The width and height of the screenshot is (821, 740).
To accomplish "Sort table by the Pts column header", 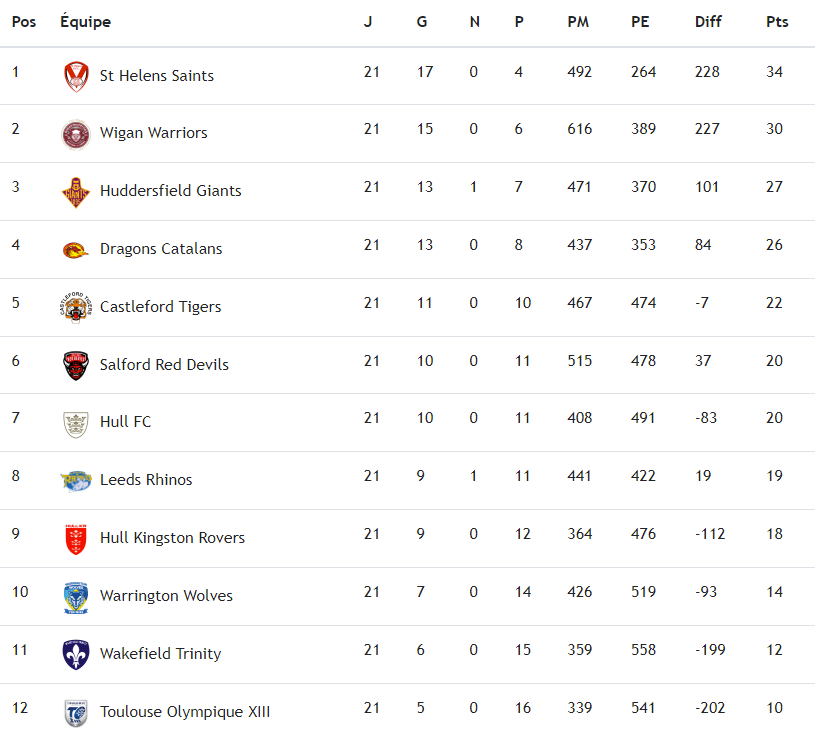I will click(x=777, y=22).
